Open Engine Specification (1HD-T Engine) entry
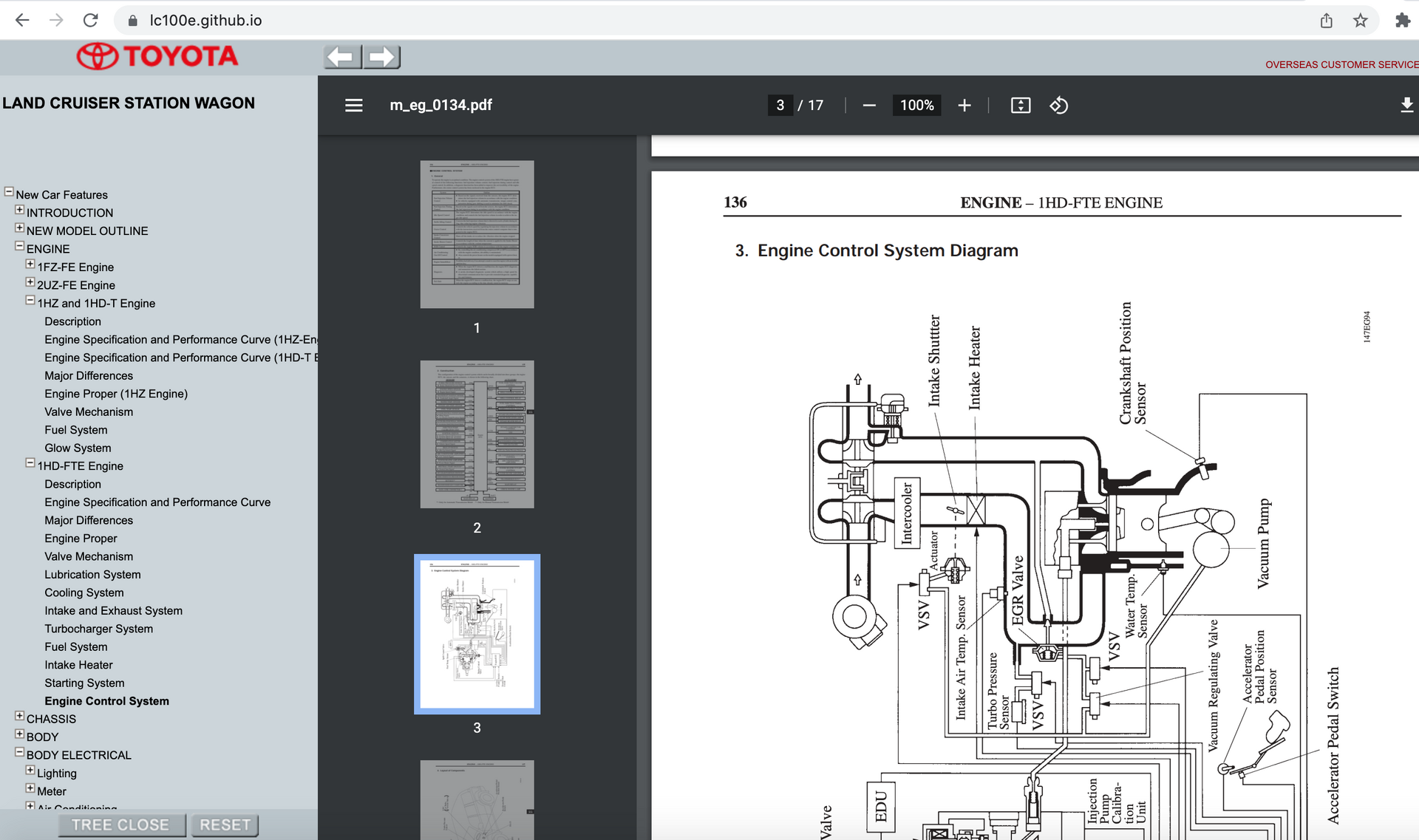 181,358
